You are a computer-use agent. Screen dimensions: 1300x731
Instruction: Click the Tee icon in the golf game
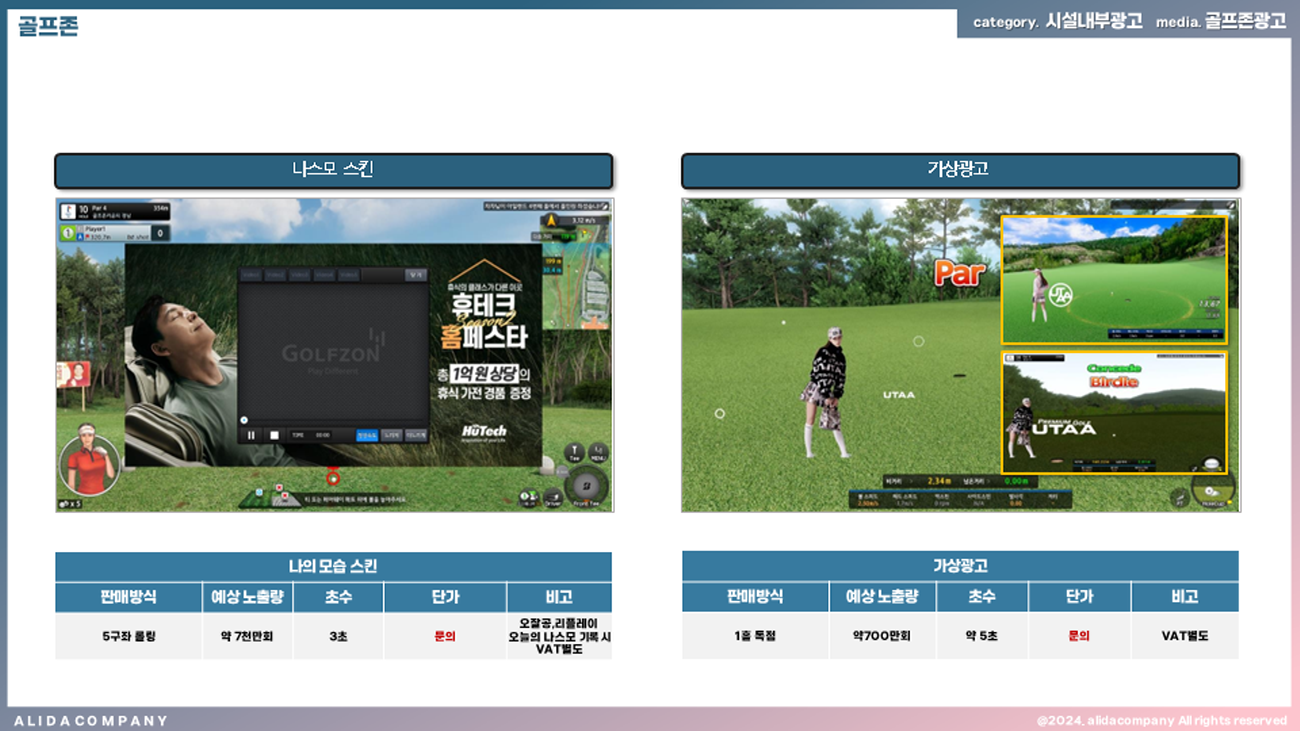575,452
